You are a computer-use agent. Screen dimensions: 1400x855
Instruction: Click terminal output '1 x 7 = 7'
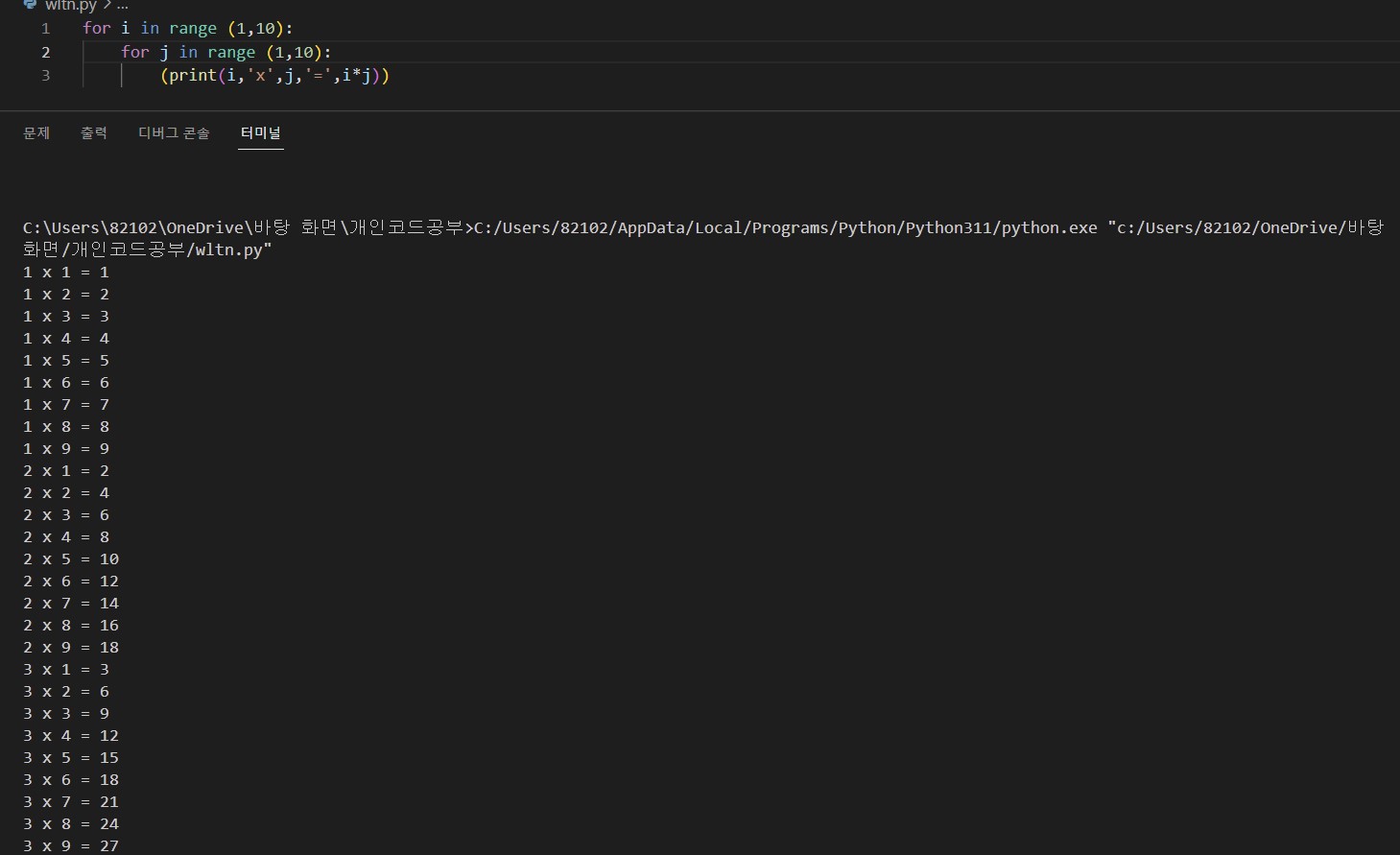66,405
